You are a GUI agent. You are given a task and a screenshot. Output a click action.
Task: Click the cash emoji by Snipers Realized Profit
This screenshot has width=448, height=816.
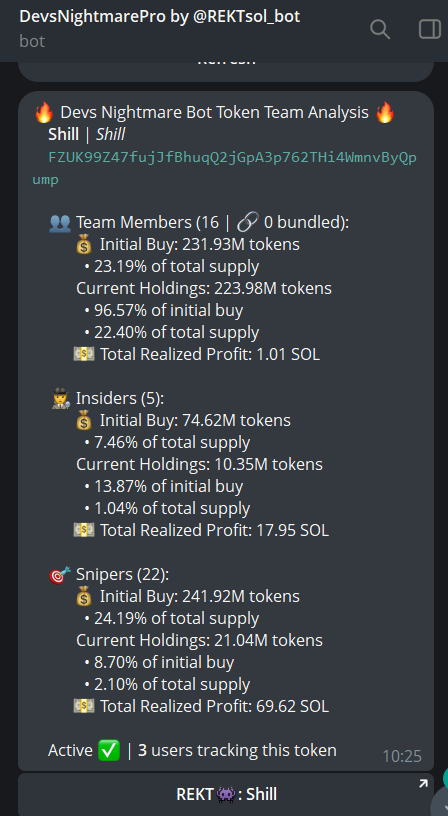pyautogui.click(x=84, y=706)
